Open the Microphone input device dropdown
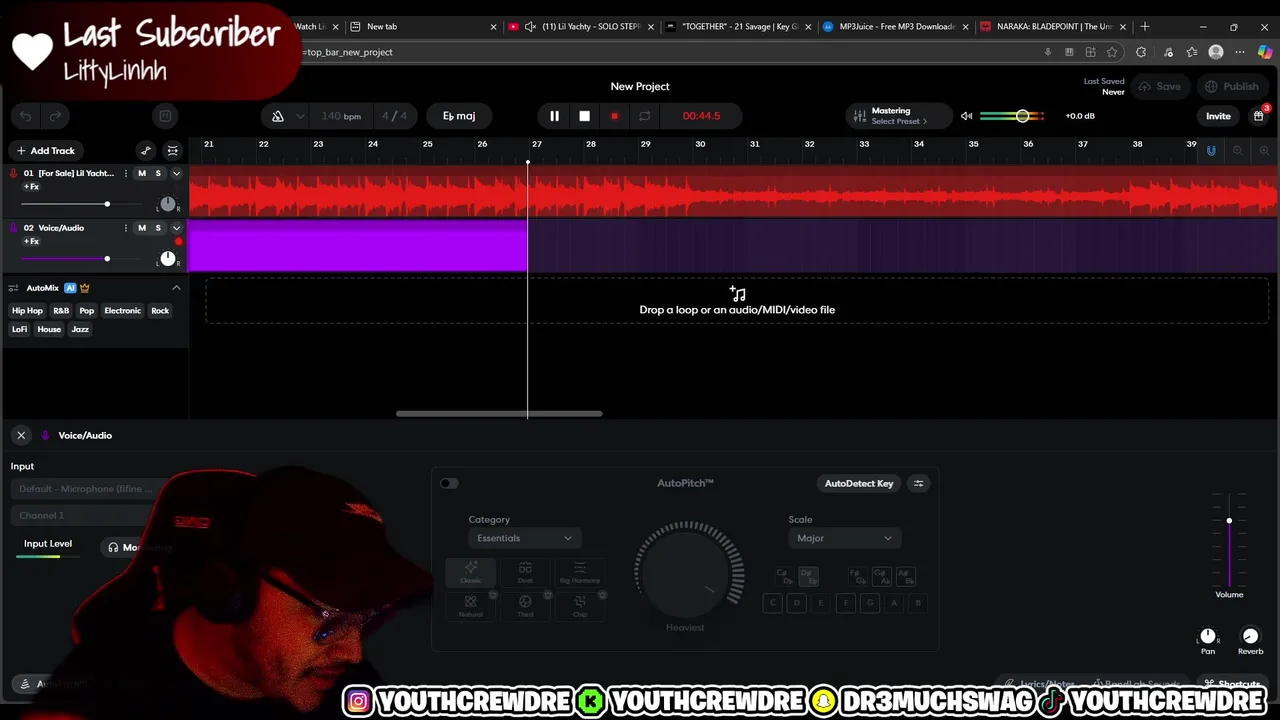 point(86,489)
